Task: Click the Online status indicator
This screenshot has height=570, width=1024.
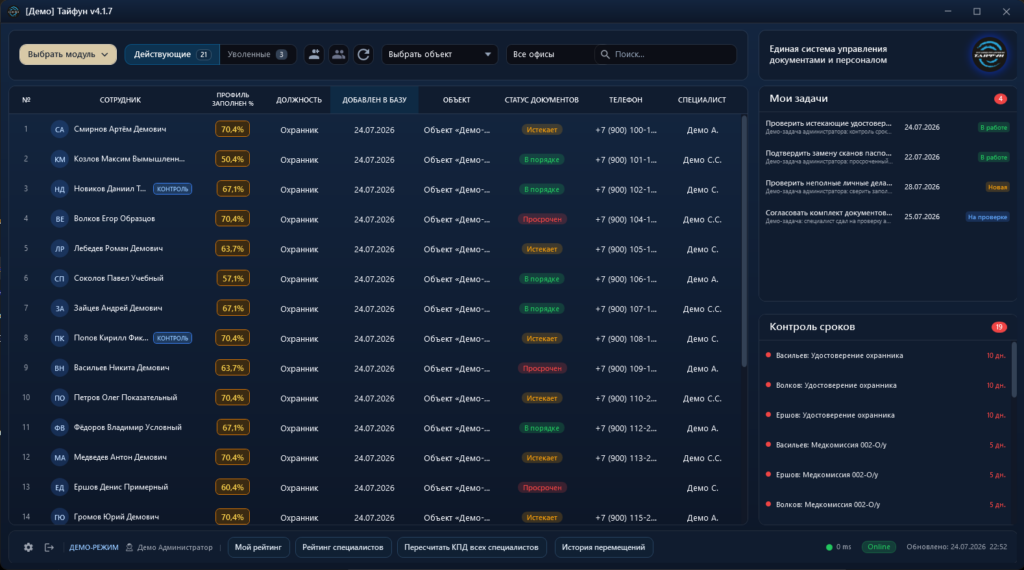Action: coord(878,547)
